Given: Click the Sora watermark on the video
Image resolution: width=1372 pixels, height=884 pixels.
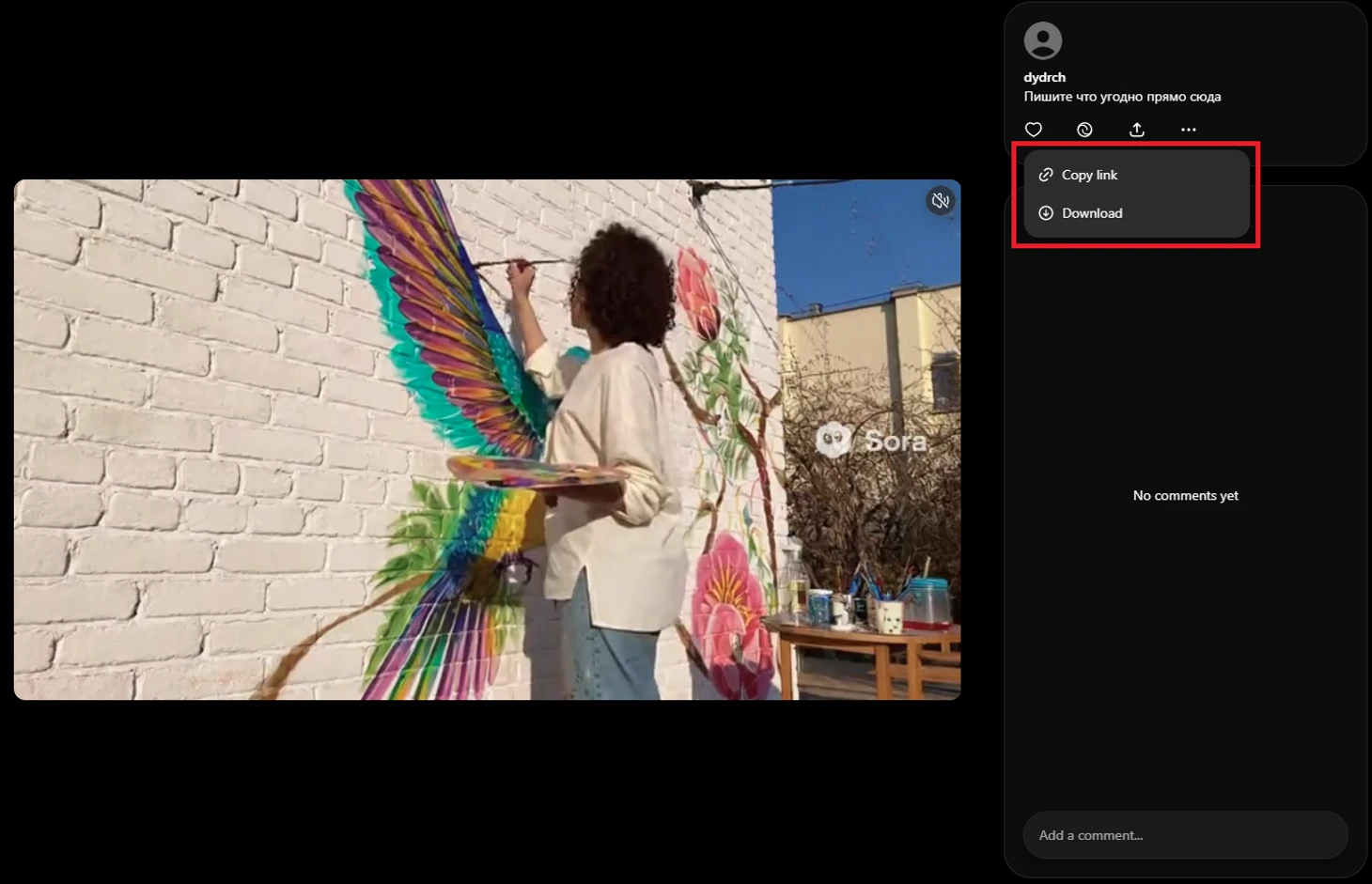Looking at the screenshot, I should tap(871, 440).
